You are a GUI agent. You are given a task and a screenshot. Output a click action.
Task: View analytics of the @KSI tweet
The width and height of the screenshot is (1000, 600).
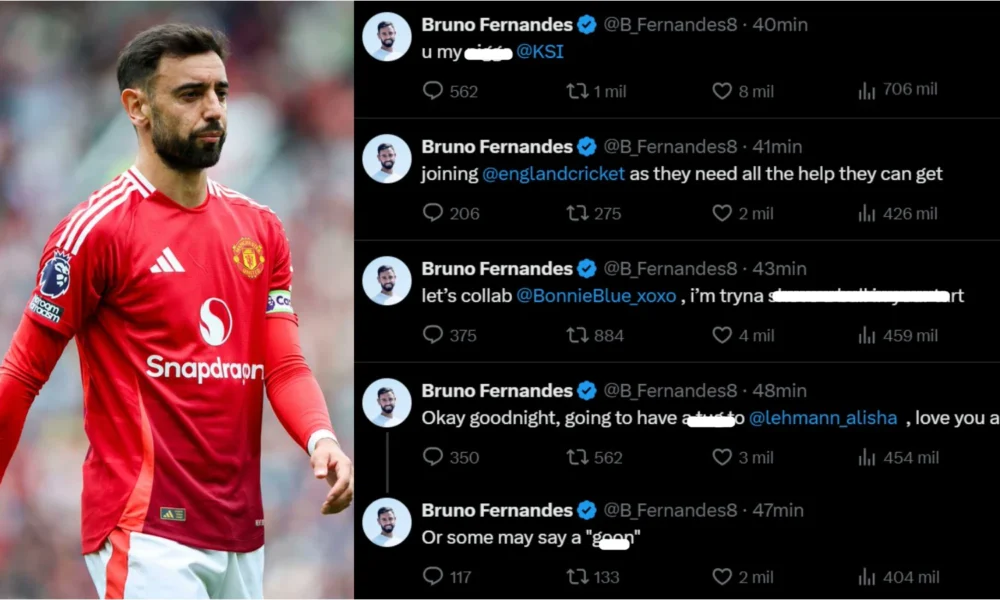[867, 91]
